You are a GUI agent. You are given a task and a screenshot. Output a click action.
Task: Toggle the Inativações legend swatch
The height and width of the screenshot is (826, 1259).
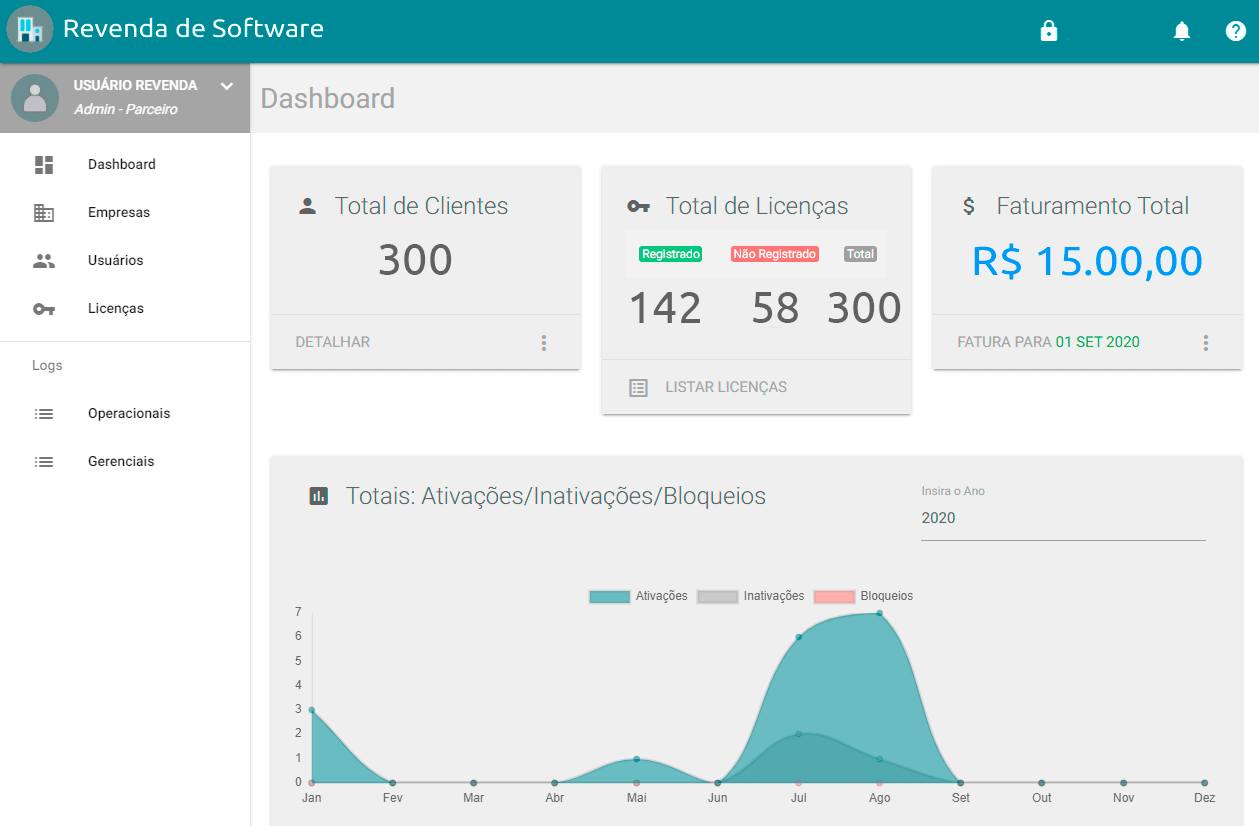coord(717,597)
